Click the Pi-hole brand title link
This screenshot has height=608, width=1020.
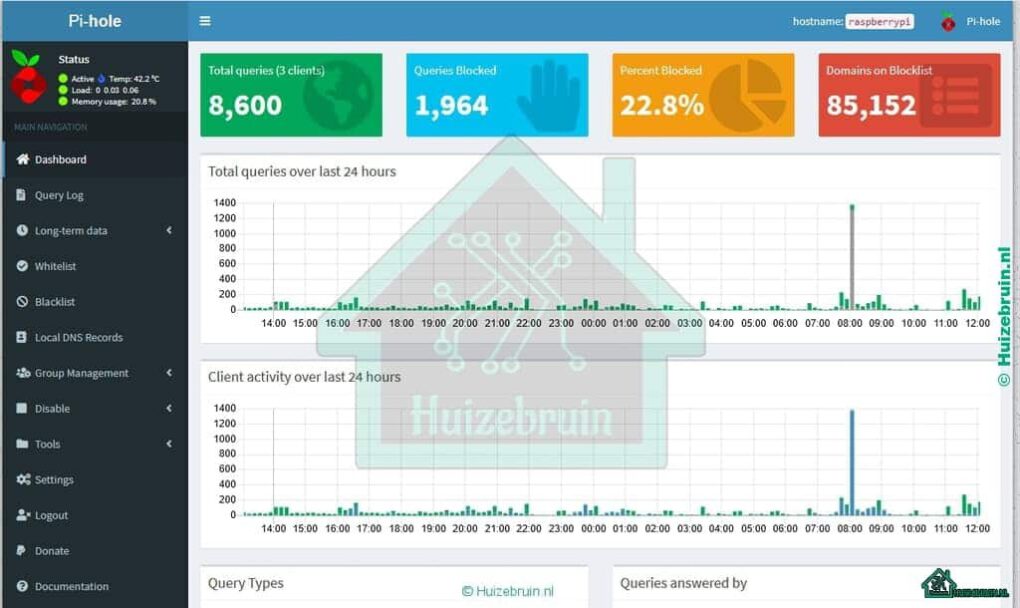coord(95,21)
